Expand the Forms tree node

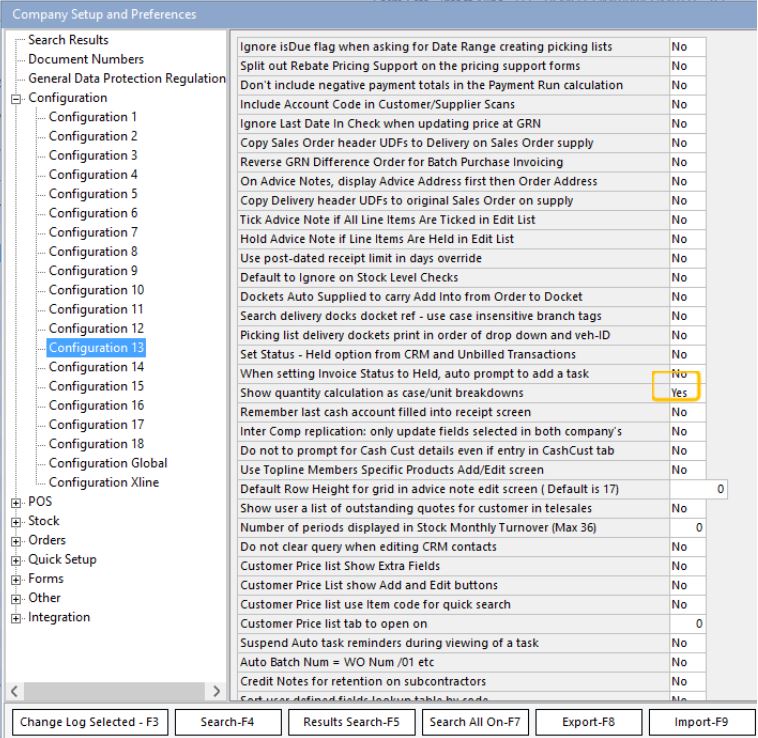pos(16,580)
